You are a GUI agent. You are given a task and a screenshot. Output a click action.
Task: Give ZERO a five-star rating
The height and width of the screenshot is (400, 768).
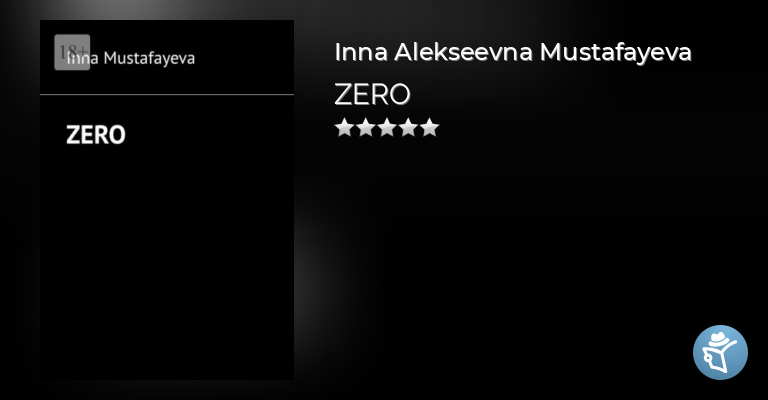point(429,127)
